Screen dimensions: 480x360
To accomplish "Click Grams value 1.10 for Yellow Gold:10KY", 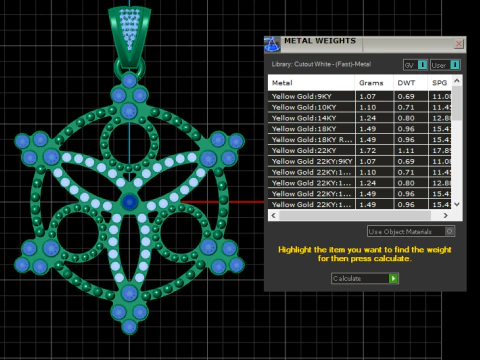I will pyautogui.click(x=368, y=107).
